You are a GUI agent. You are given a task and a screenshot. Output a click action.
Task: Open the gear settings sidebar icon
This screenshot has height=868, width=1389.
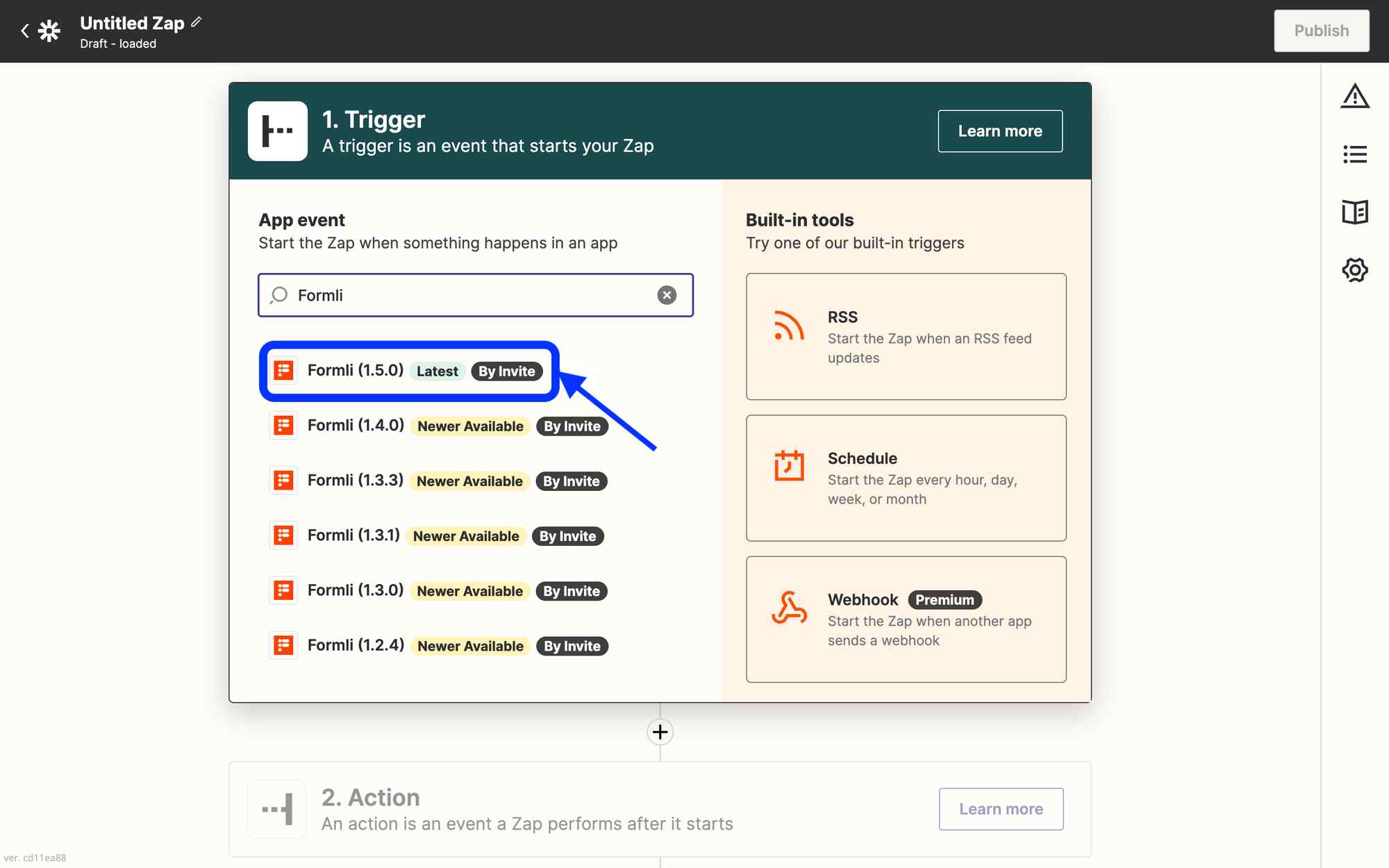tap(1354, 269)
